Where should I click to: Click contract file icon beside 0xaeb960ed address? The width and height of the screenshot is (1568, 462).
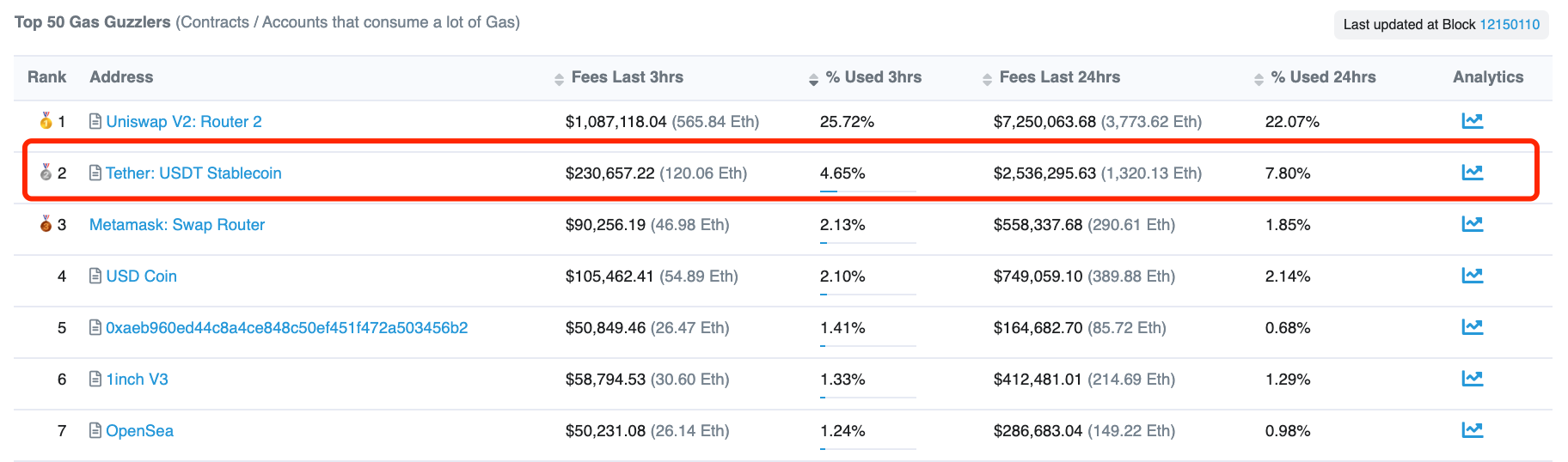click(x=95, y=327)
